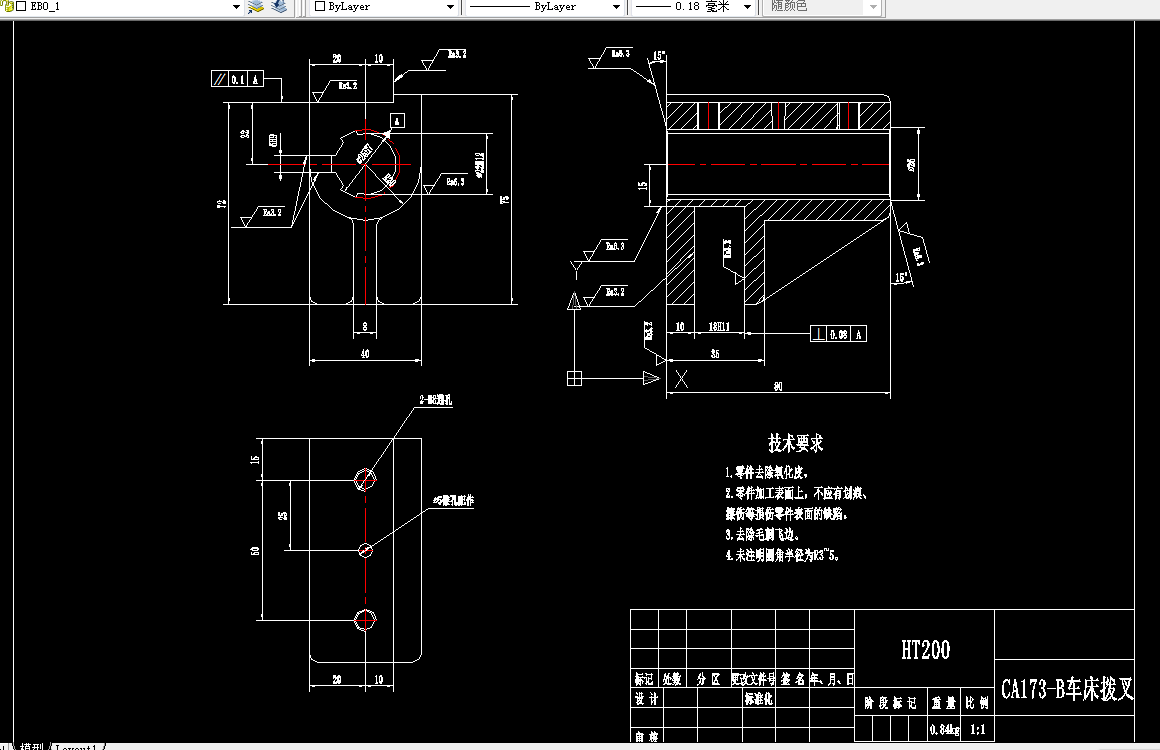
Task: Open the EB0_1 layer dropdown
Action: click(x=236, y=7)
